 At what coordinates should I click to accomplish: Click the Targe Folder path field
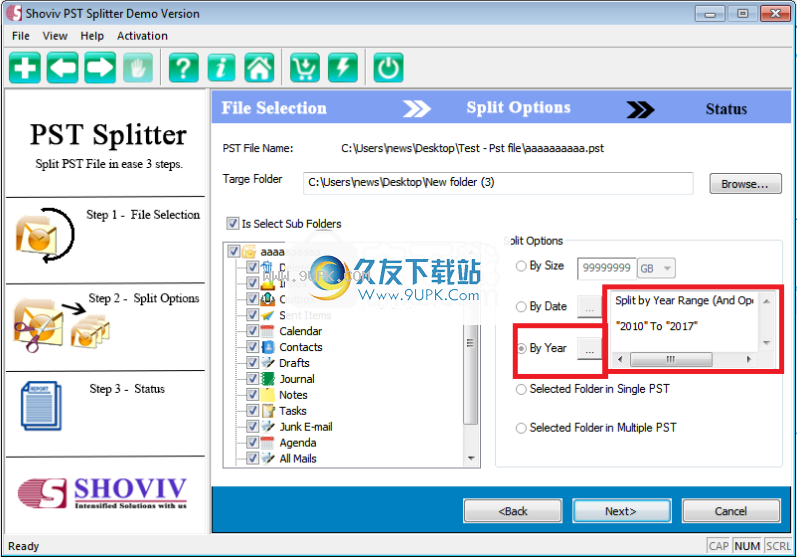tap(498, 183)
